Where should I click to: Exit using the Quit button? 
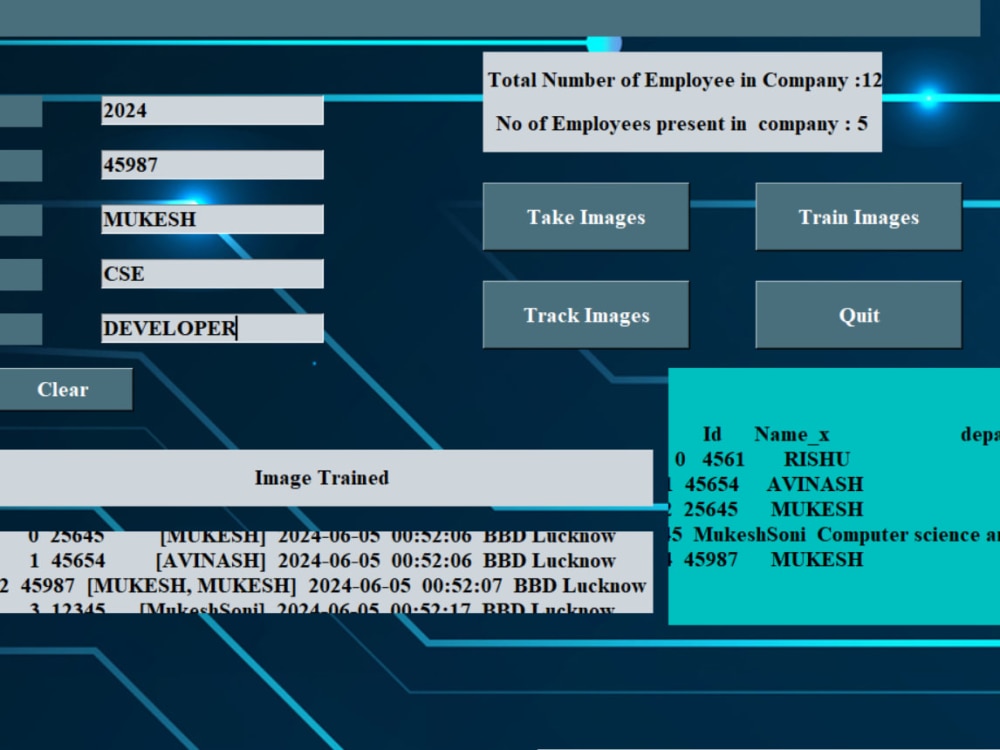pyautogui.click(x=858, y=315)
